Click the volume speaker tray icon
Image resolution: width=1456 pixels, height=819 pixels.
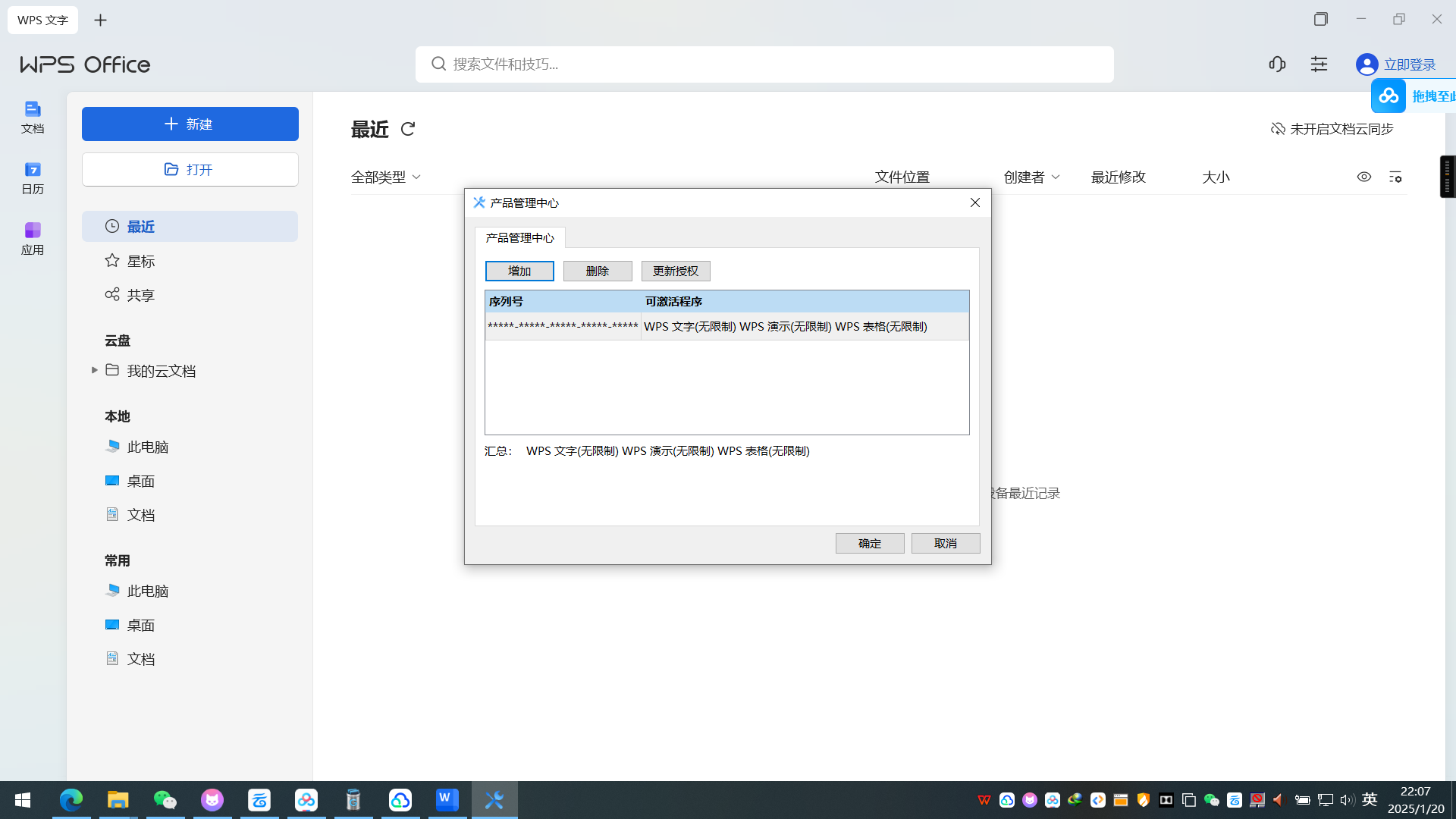pos(1347,800)
